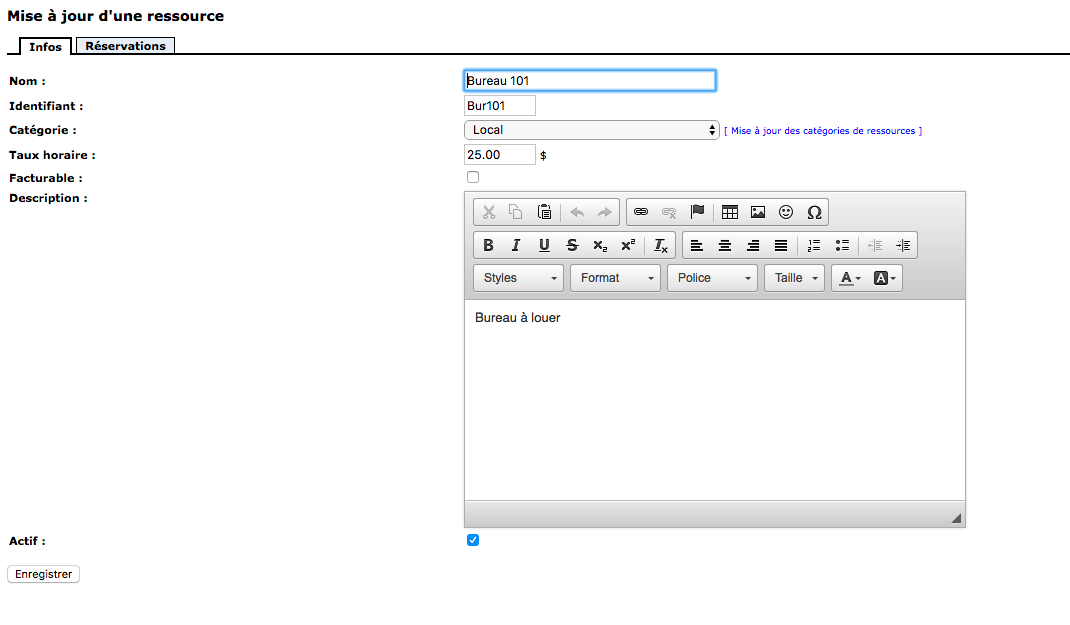This screenshot has height=625, width=1070.
Task: Open the Catégorie dropdown showing Local
Action: pyautogui.click(x=591, y=130)
